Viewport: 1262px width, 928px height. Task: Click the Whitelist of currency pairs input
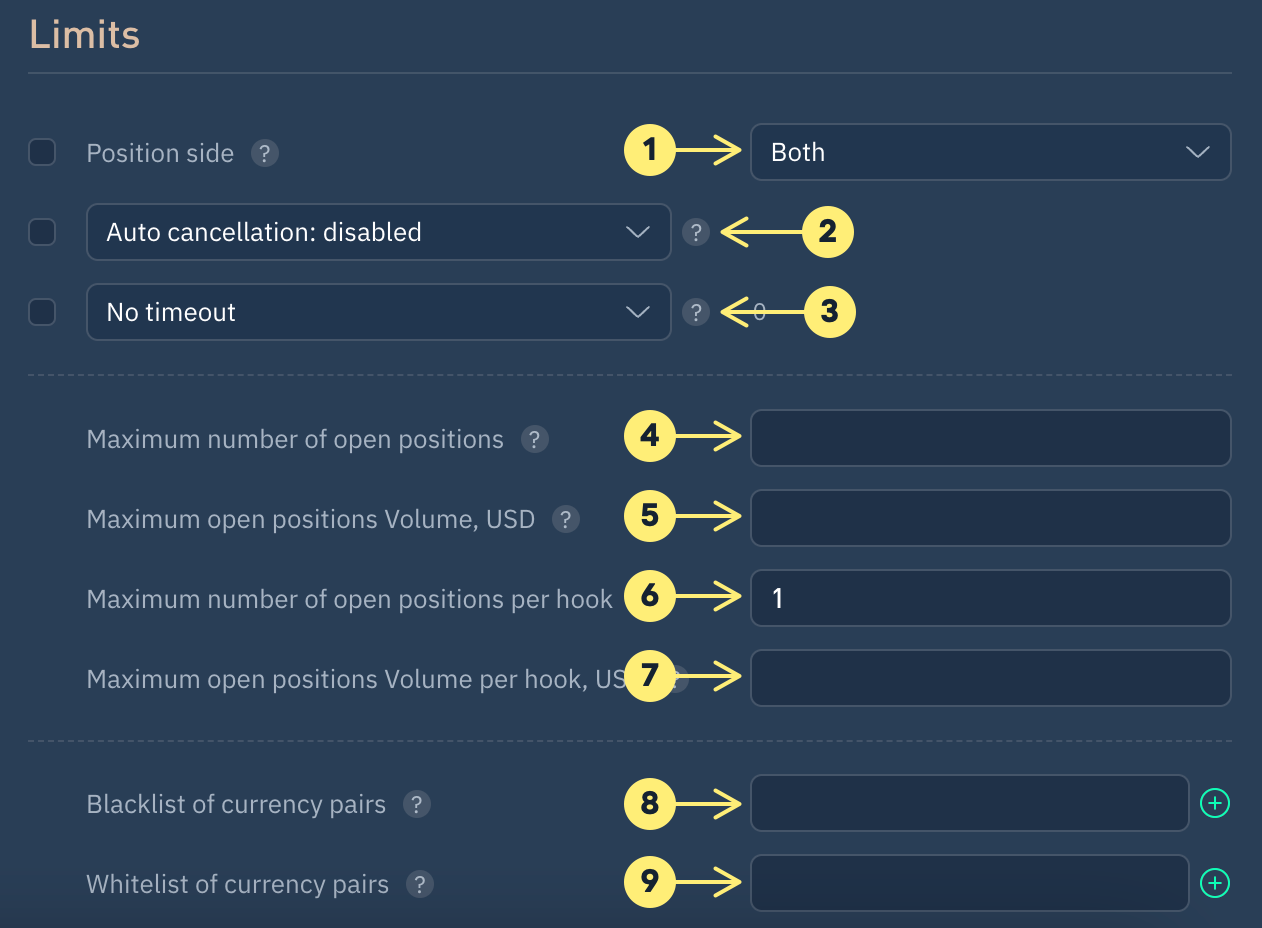click(x=968, y=883)
